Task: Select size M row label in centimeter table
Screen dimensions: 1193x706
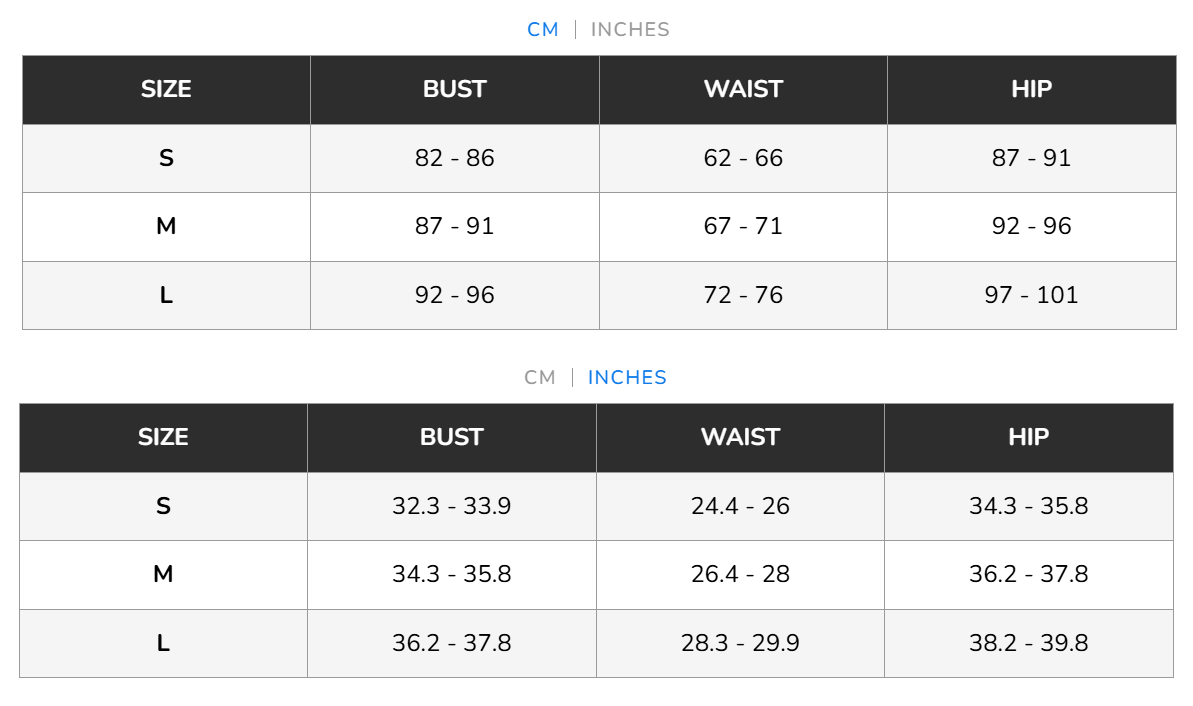Action: click(166, 226)
